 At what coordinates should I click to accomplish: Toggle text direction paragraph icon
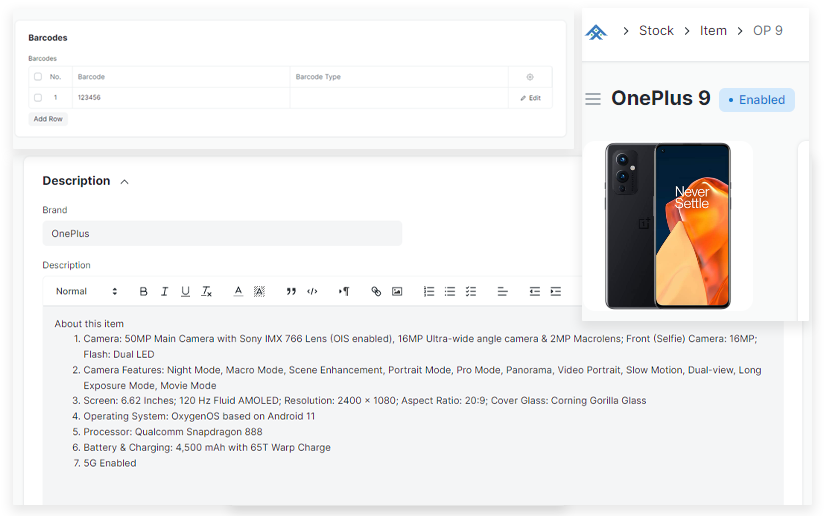[344, 291]
